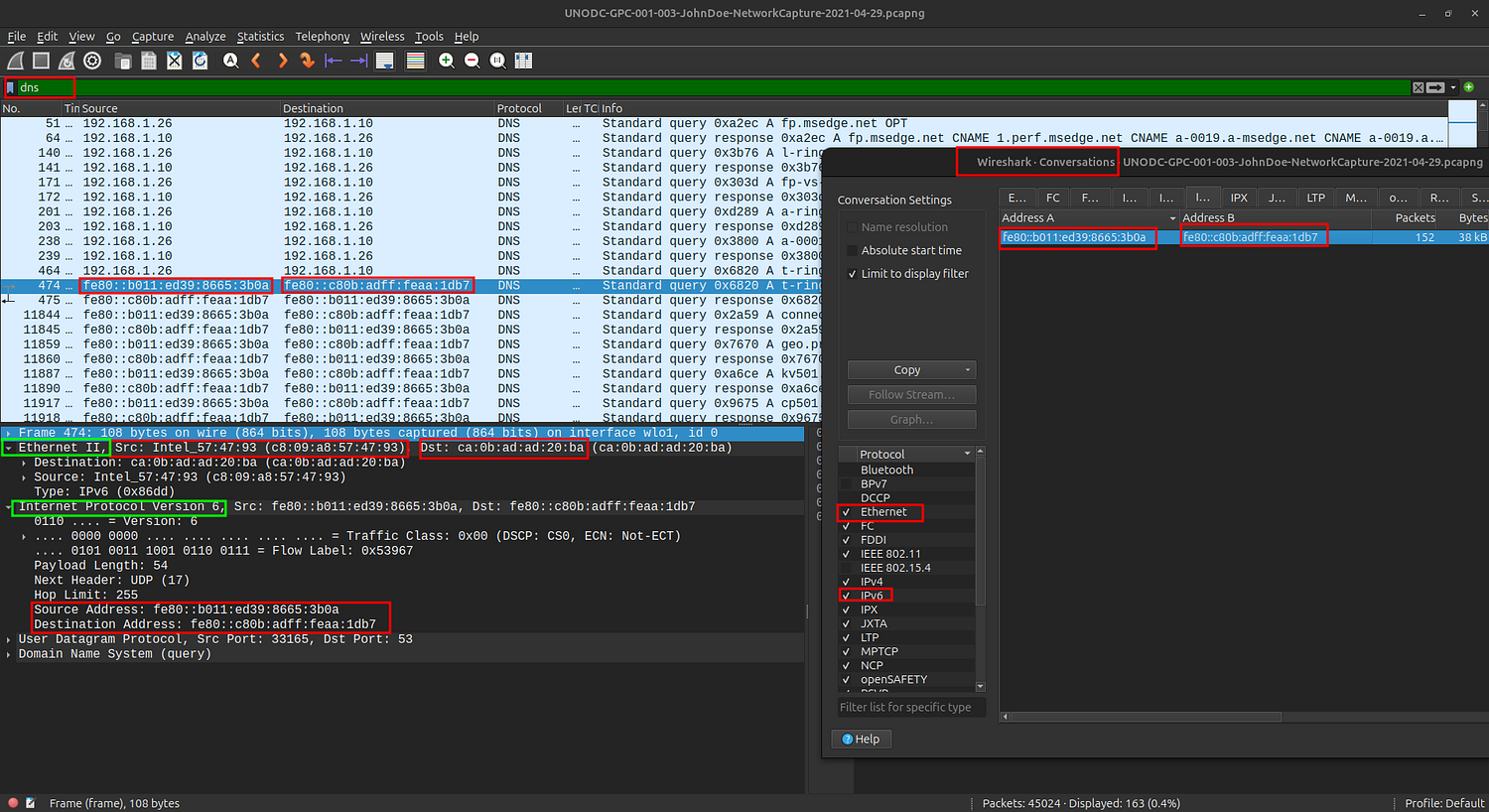Open the Statistics menu
The width and height of the screenshot is (1489, 812).
click(x=260, y=37)
